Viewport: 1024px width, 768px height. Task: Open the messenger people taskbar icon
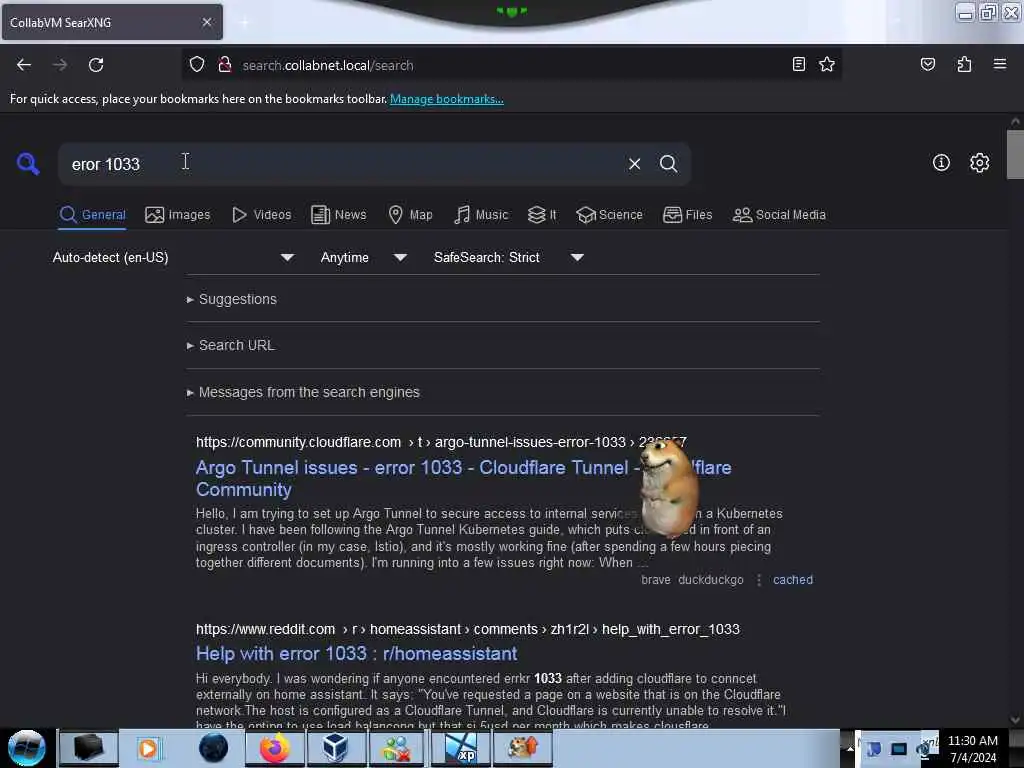(x=396, y=748)
